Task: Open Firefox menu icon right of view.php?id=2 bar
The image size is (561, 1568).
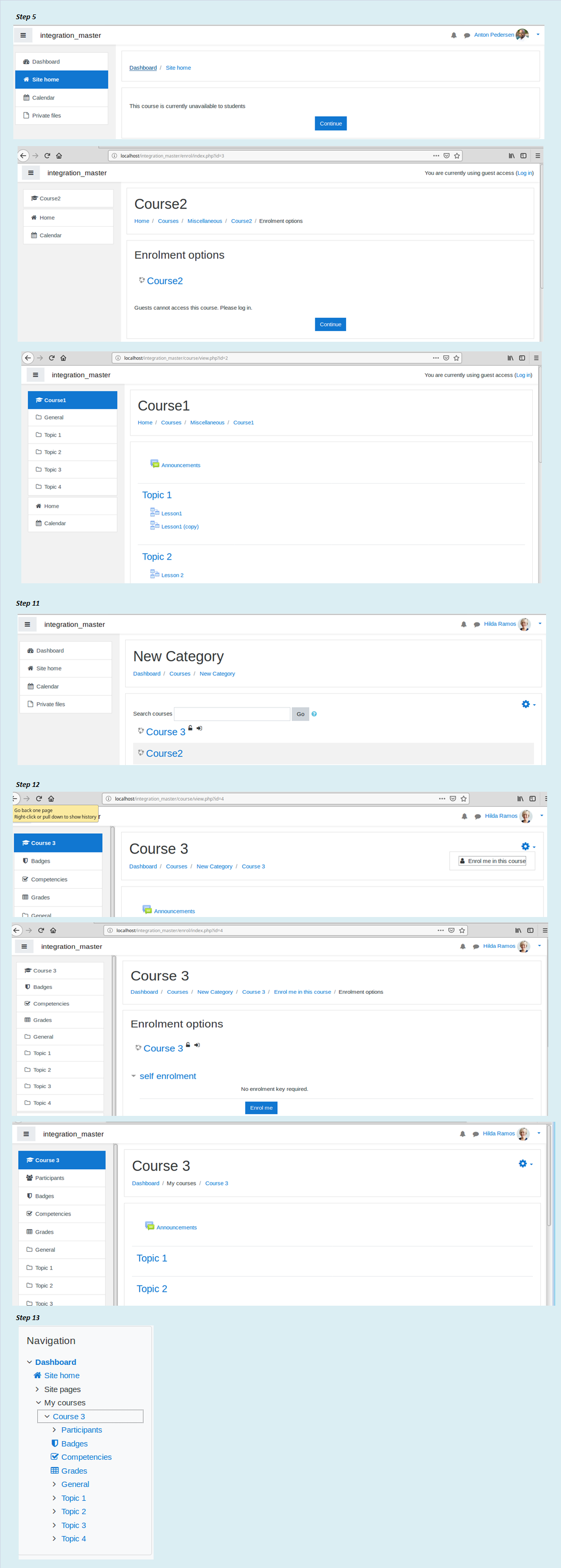Action: tap(536, 358)
